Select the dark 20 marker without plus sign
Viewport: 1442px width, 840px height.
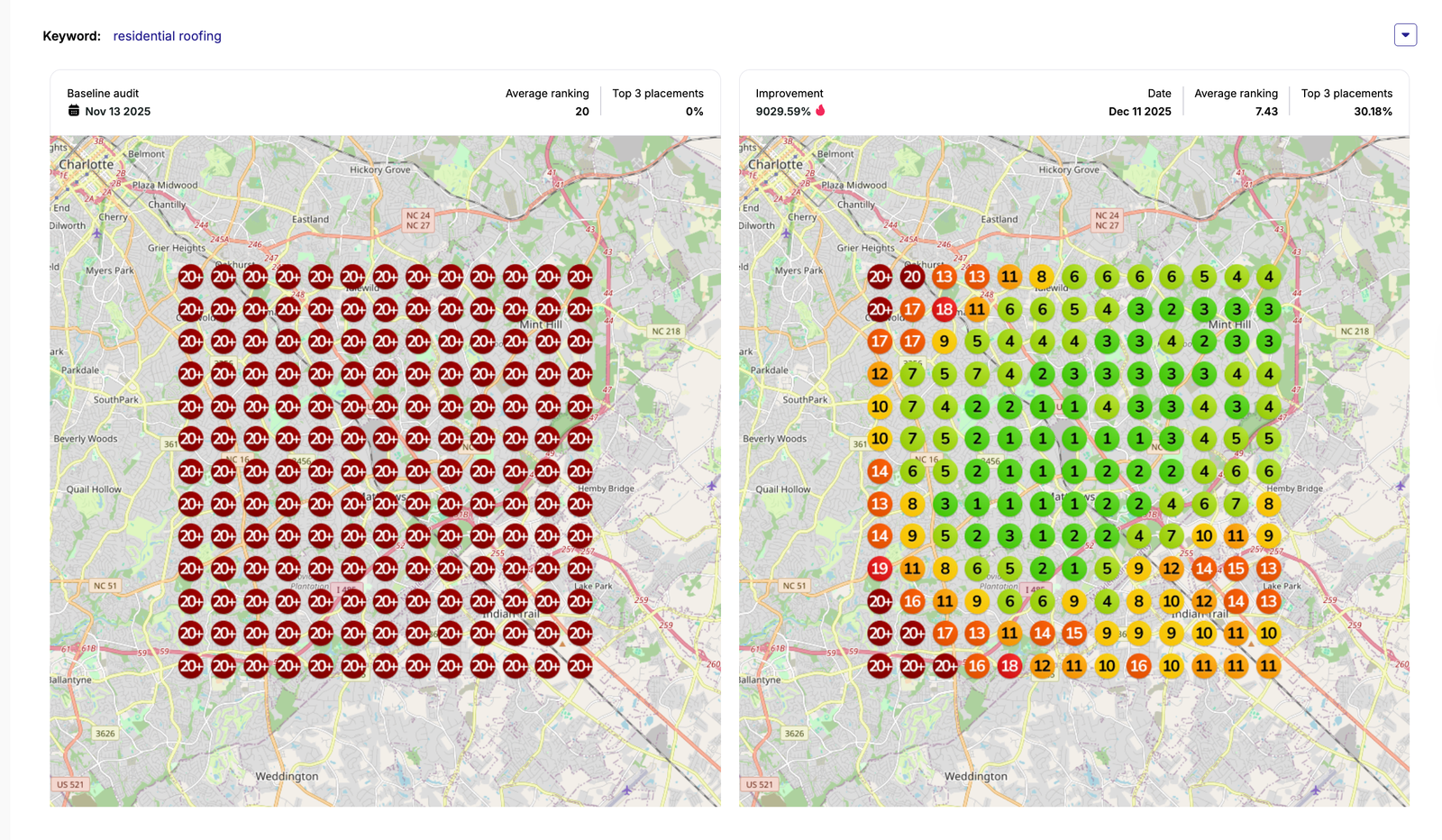point(912,277)
